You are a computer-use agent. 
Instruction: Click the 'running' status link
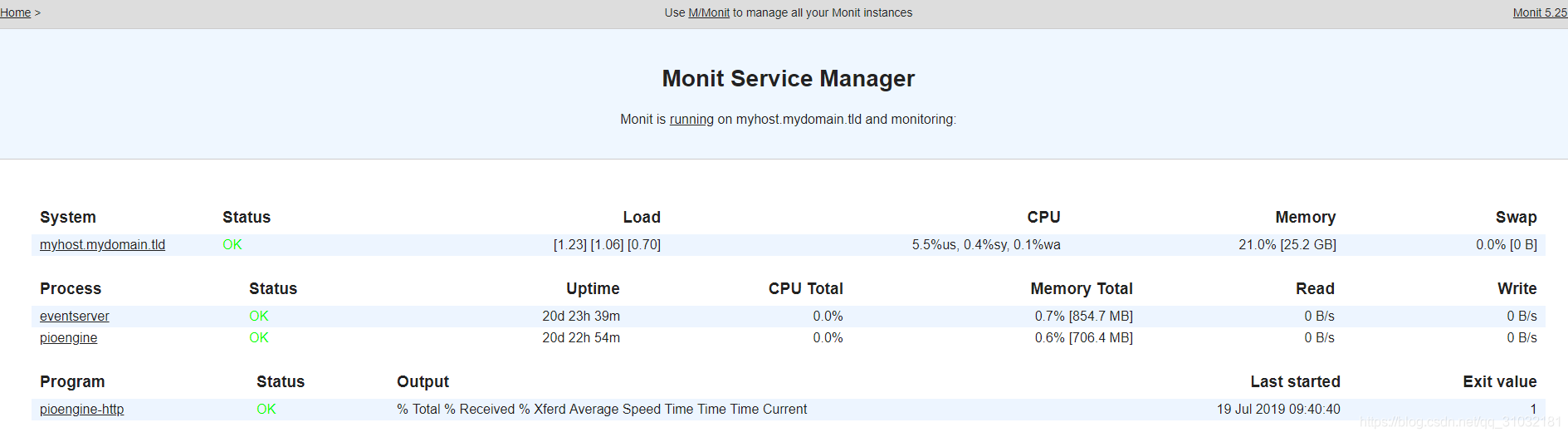pyautogui.click(x=691, y=120)
